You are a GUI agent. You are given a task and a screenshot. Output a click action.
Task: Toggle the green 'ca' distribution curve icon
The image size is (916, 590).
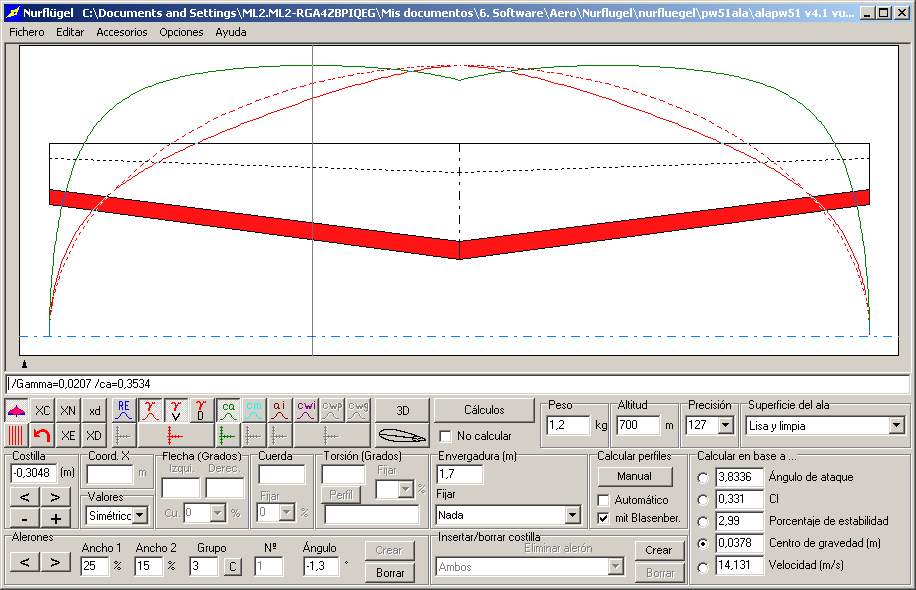pyautogui.click(x=228, y=411)
